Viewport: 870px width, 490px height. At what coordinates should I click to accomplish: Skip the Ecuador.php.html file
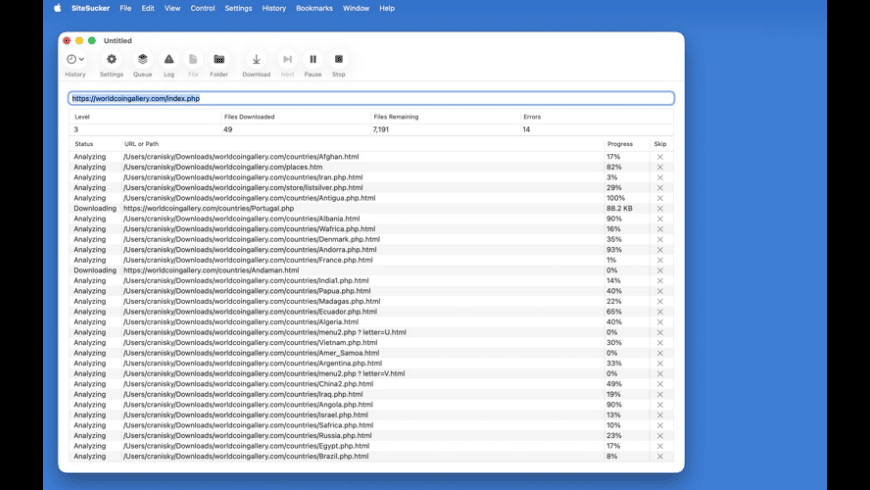pyautogui.click(x=660, y=312)
